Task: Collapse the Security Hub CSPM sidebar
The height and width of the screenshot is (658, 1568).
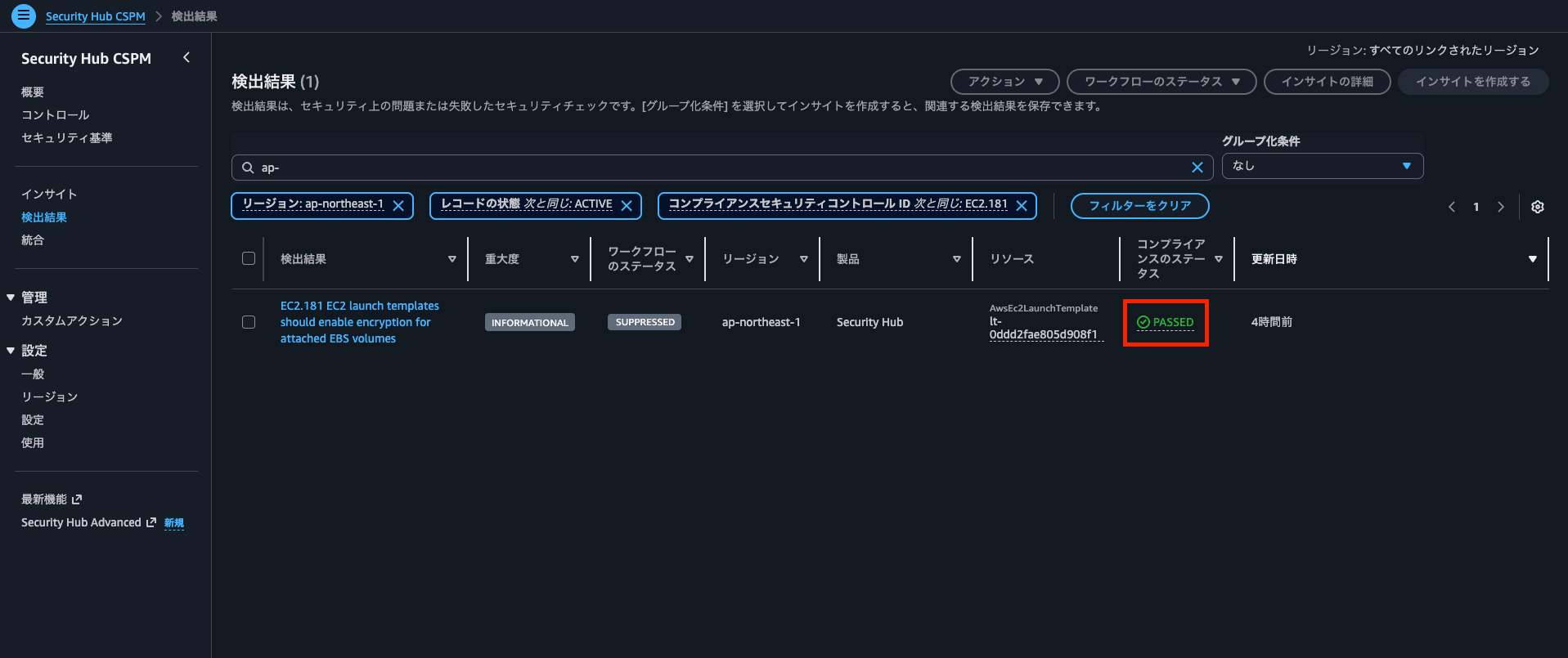Action: point(186,57)
